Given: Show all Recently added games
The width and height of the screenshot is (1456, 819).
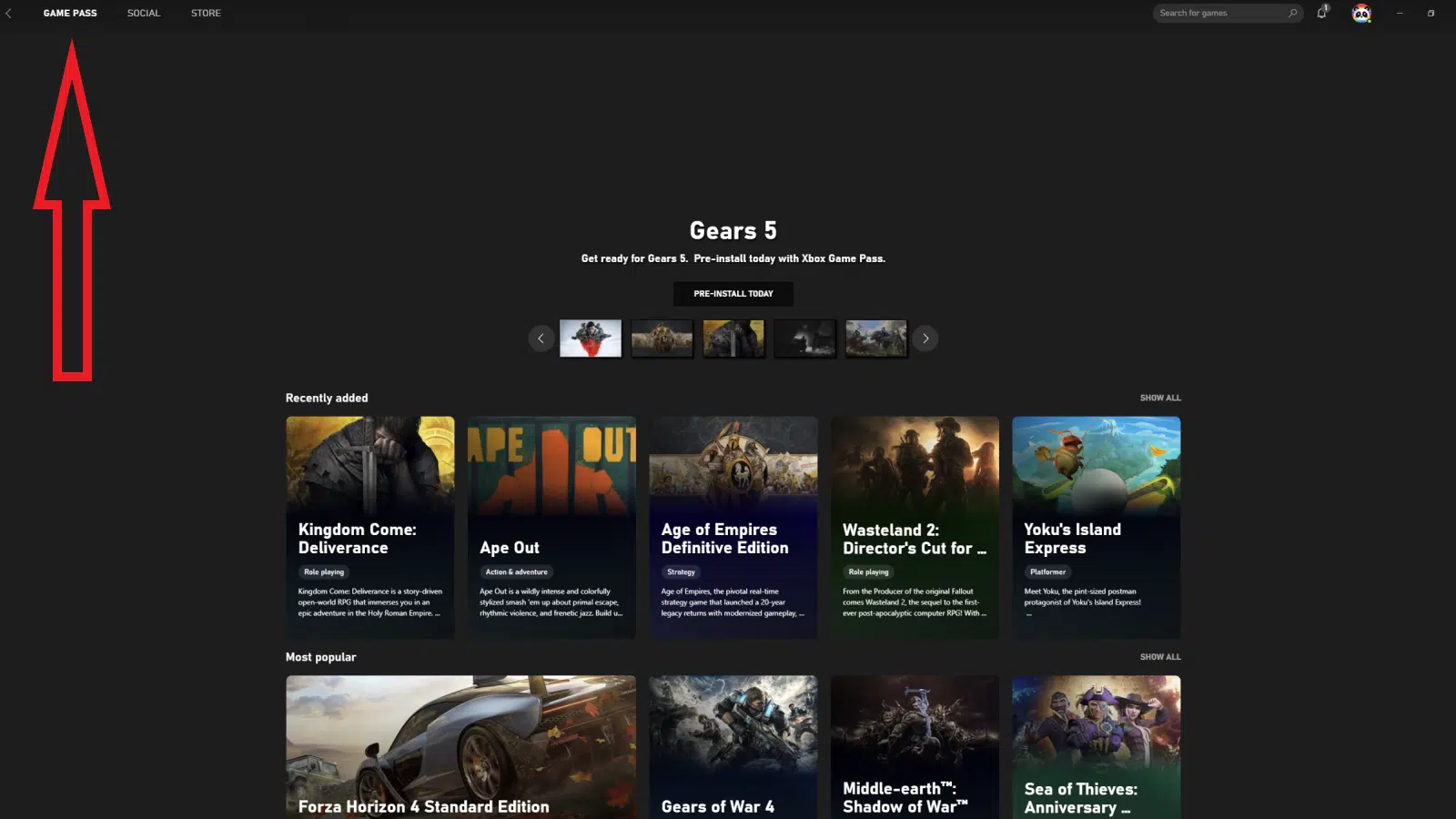Looking at the screenshot, I should point(1160,398).
